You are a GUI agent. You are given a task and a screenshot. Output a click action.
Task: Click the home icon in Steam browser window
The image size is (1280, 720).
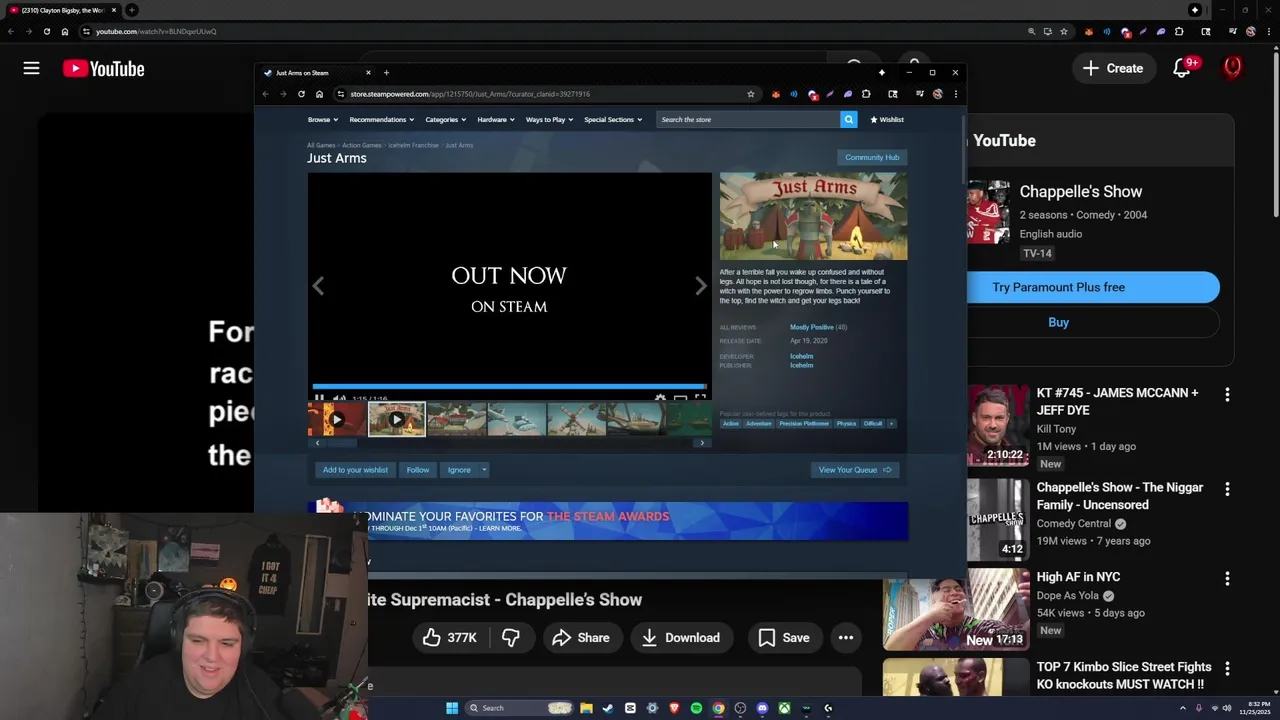click(x=319, y=94)
